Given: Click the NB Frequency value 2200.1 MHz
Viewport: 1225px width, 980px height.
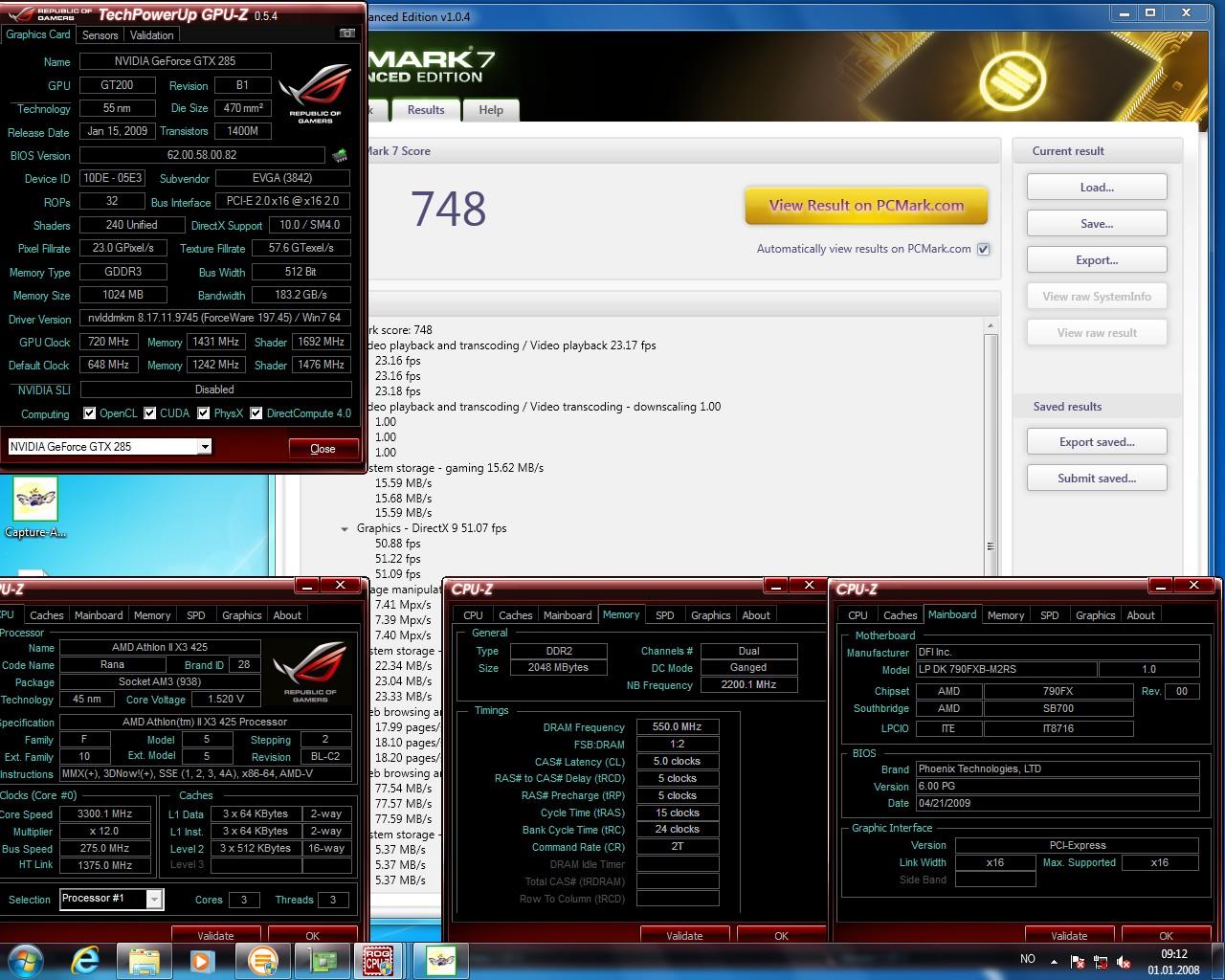Looking at the screenshot, I should (748, 685).
